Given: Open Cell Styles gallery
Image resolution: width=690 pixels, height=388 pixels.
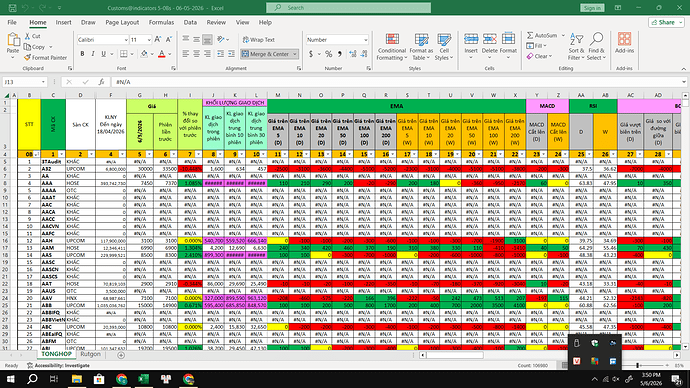Looking at the screenshot, I should (x=444, y=47).
